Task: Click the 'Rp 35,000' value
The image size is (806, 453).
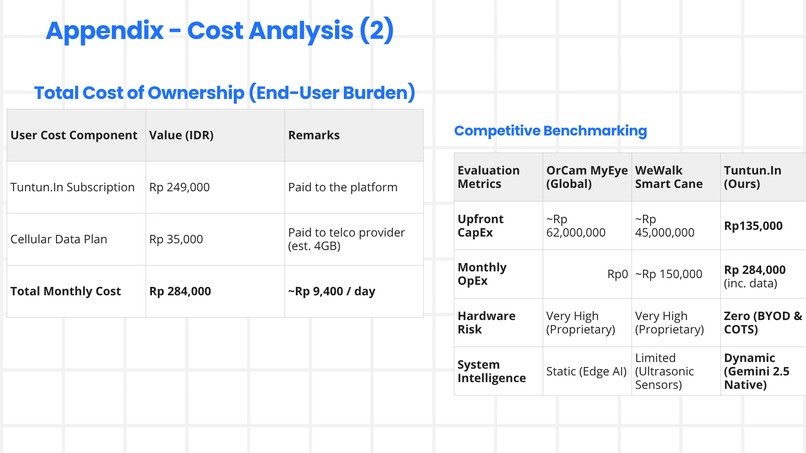Action: (x=176, y=239)
